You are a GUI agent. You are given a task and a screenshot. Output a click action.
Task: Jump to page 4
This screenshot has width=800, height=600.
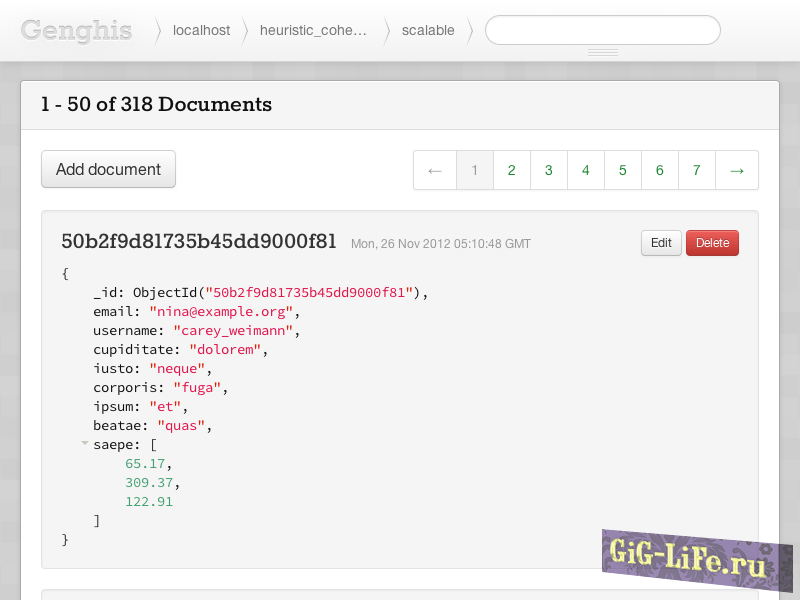586,170
